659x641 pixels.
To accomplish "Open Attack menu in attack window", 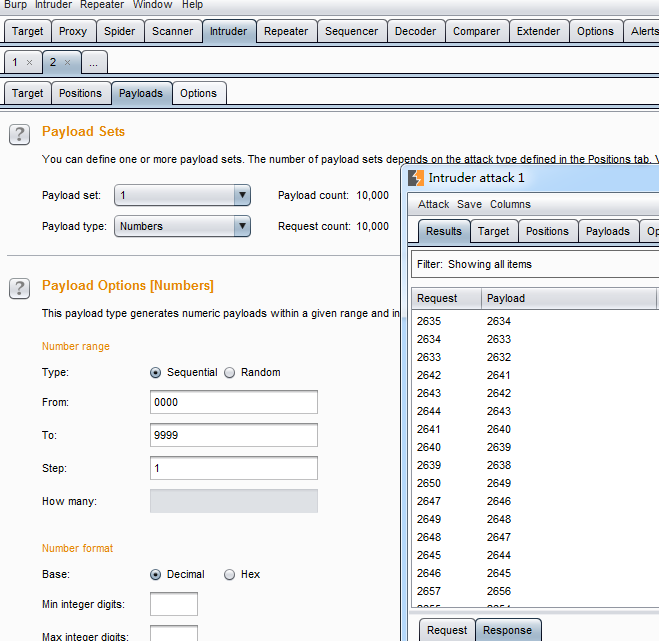I will coord(434,204).
